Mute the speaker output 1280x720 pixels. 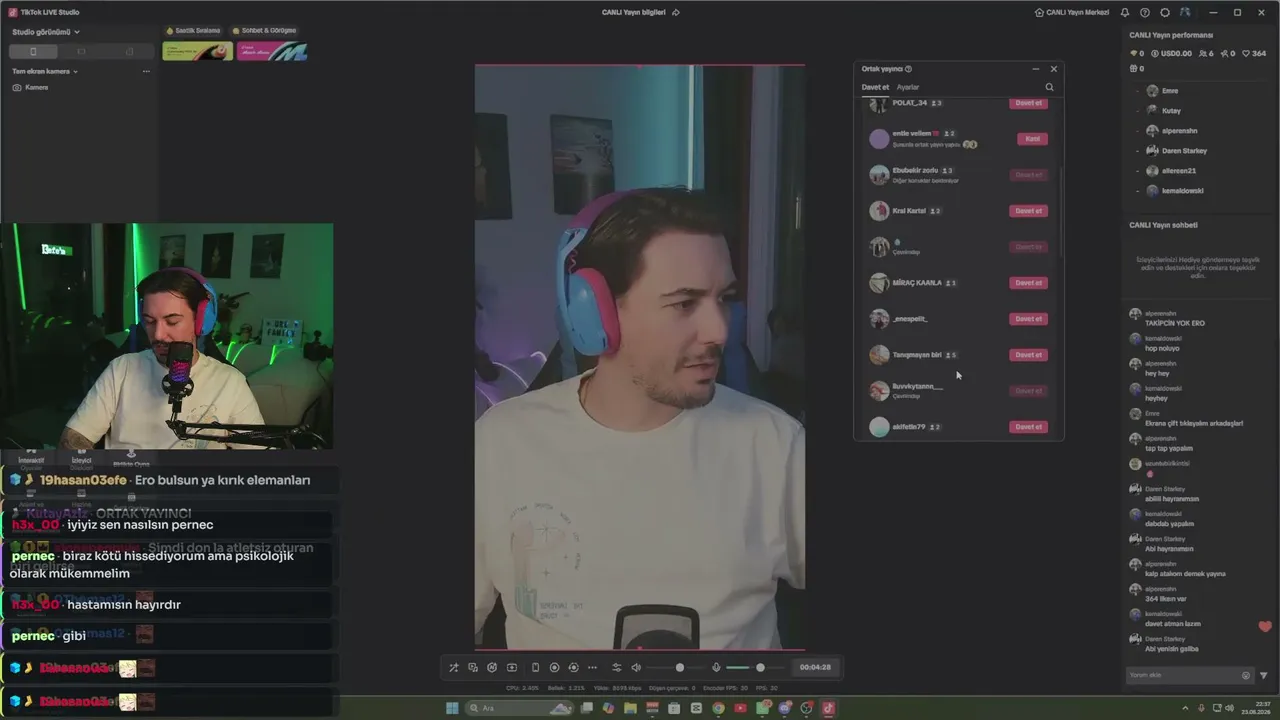636,667
